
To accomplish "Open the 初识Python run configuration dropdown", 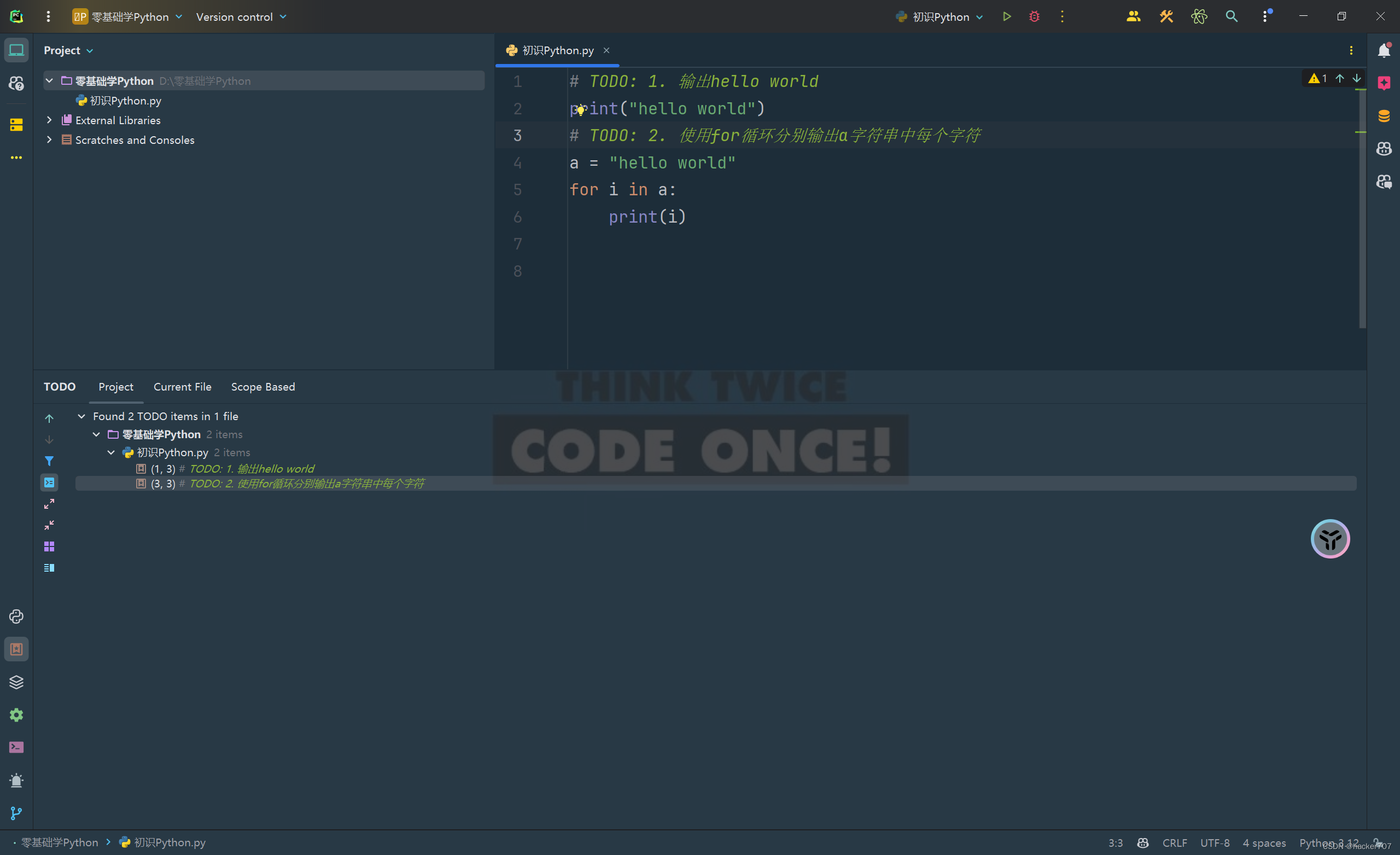I will (x=939, y=17).
